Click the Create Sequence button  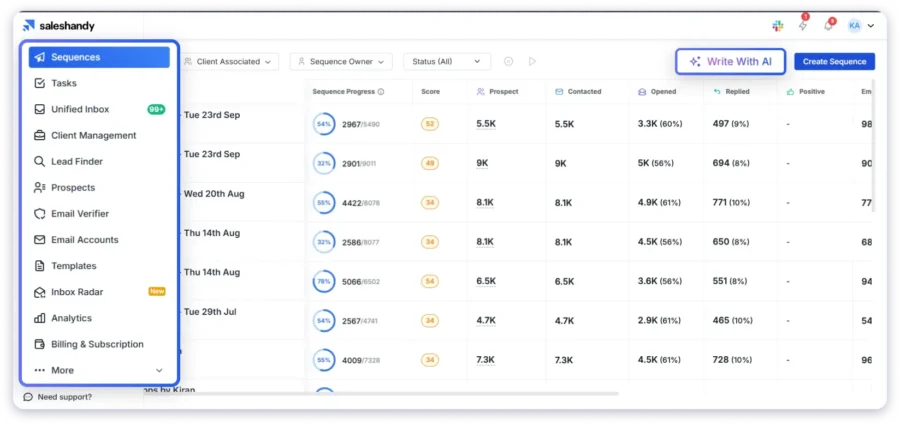tap(834, 62)
